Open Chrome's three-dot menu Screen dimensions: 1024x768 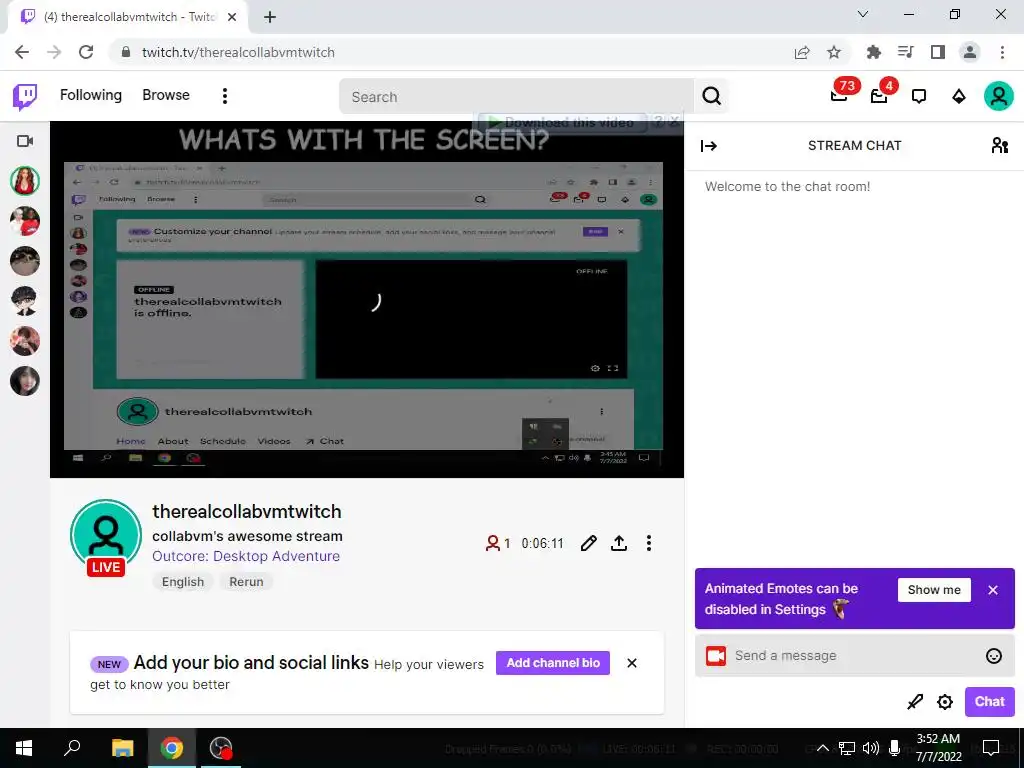pos(1002,52)
